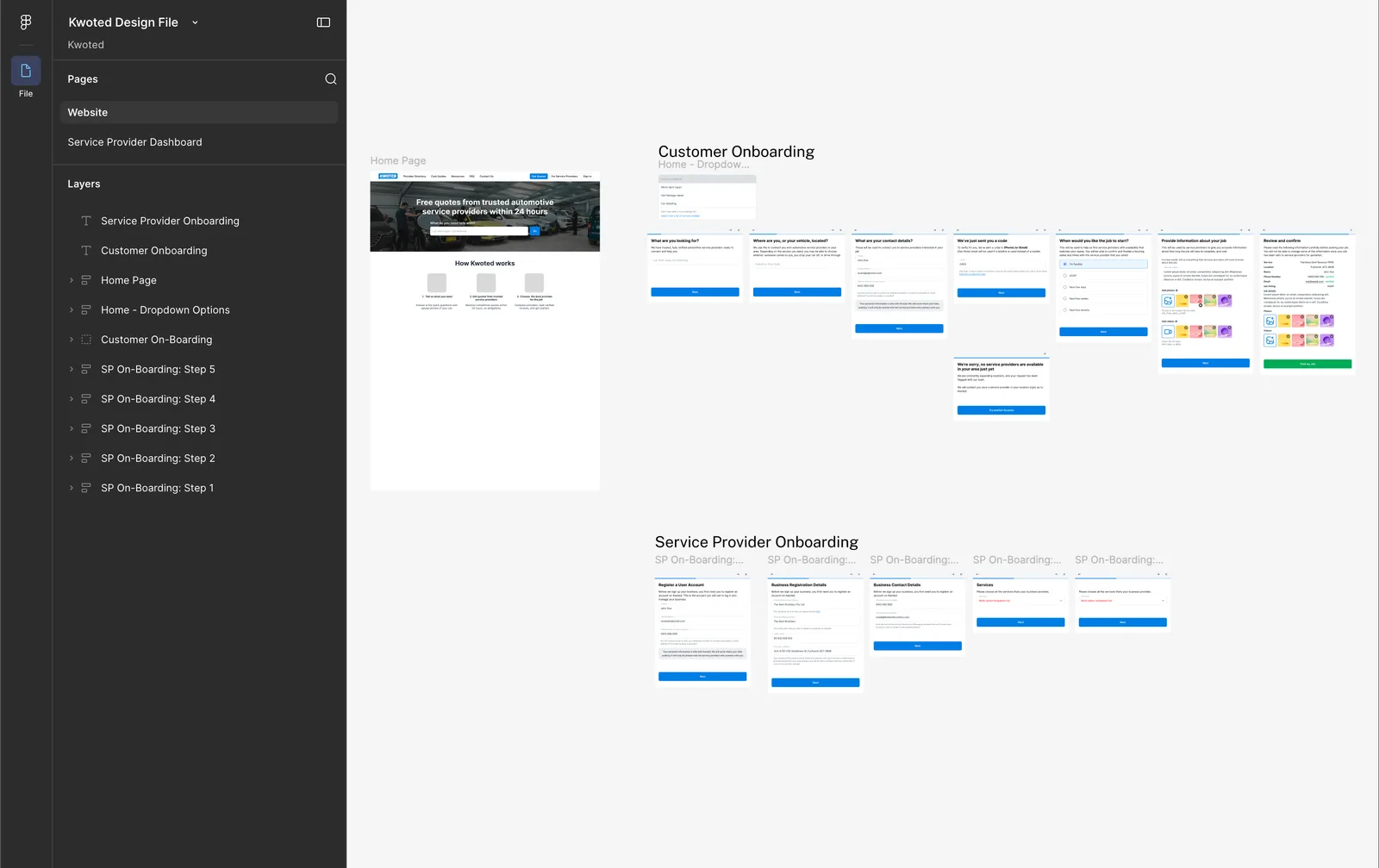The width and height of the screenshot is (1379, 868).
Task: Select the Website page
Action: pos(199,112)
